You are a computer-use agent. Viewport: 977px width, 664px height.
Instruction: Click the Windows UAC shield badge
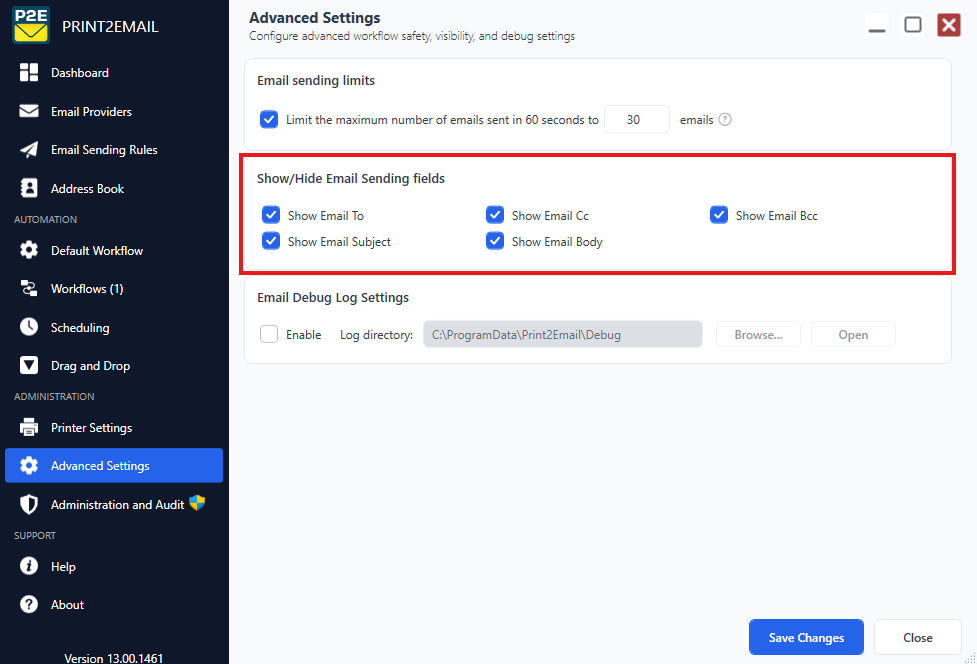[x=197, y=503]
